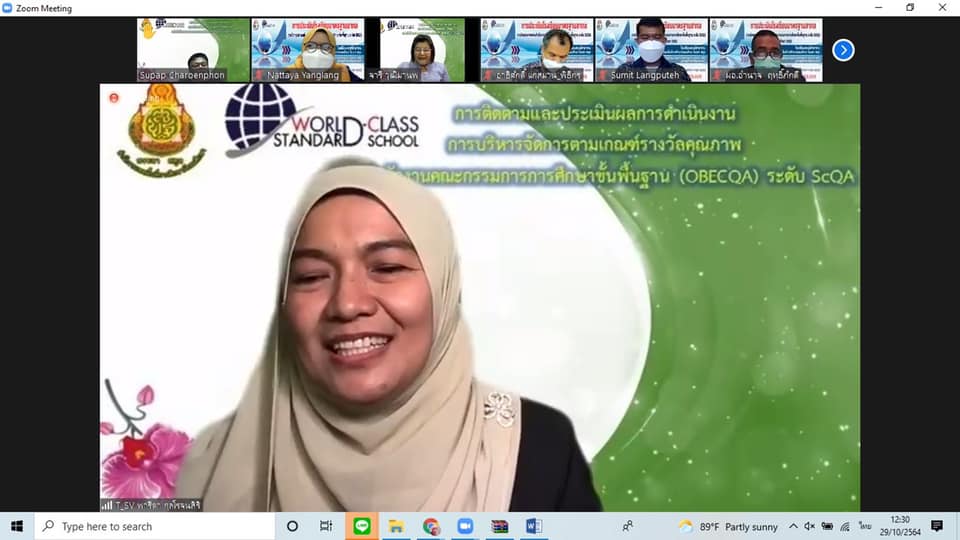Expand the hidden system tray icons

coord(793,527)
